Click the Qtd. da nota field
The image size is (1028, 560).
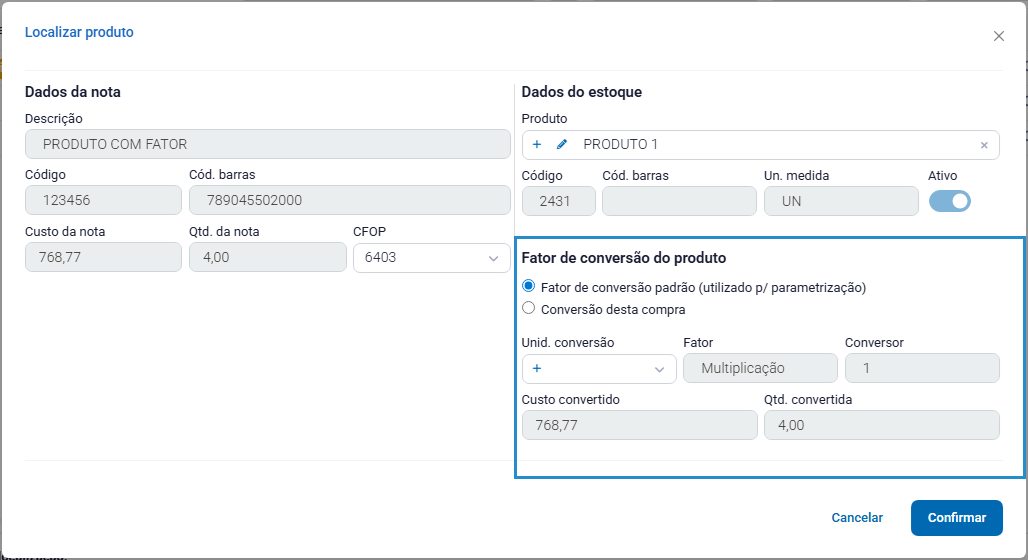[x=267, y=257]
